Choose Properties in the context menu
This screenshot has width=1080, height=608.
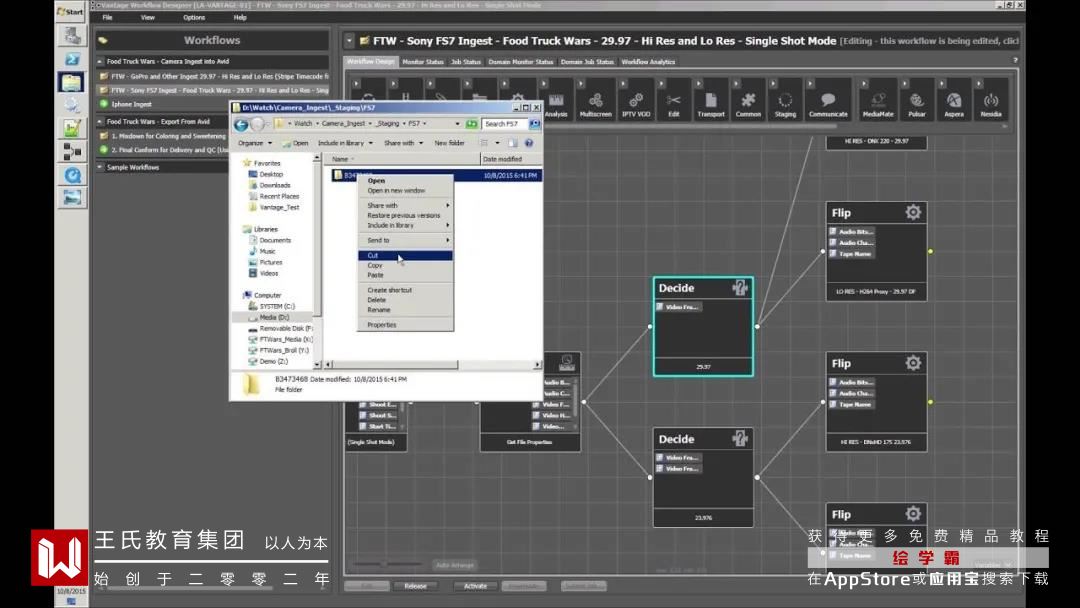[405, 325]
